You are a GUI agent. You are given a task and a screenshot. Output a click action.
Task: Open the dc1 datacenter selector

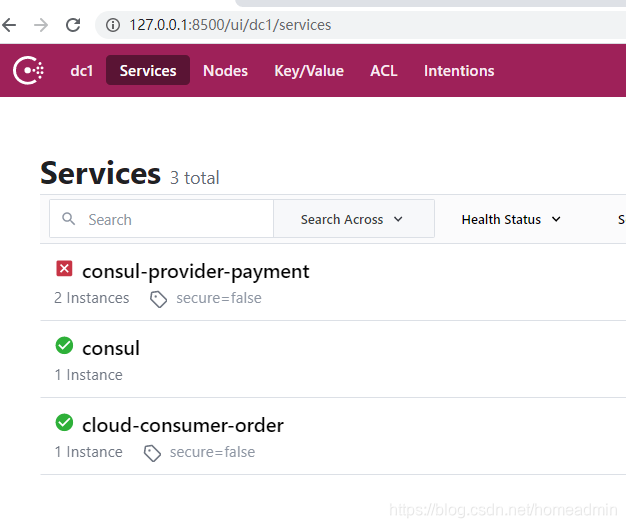[81, 71]
